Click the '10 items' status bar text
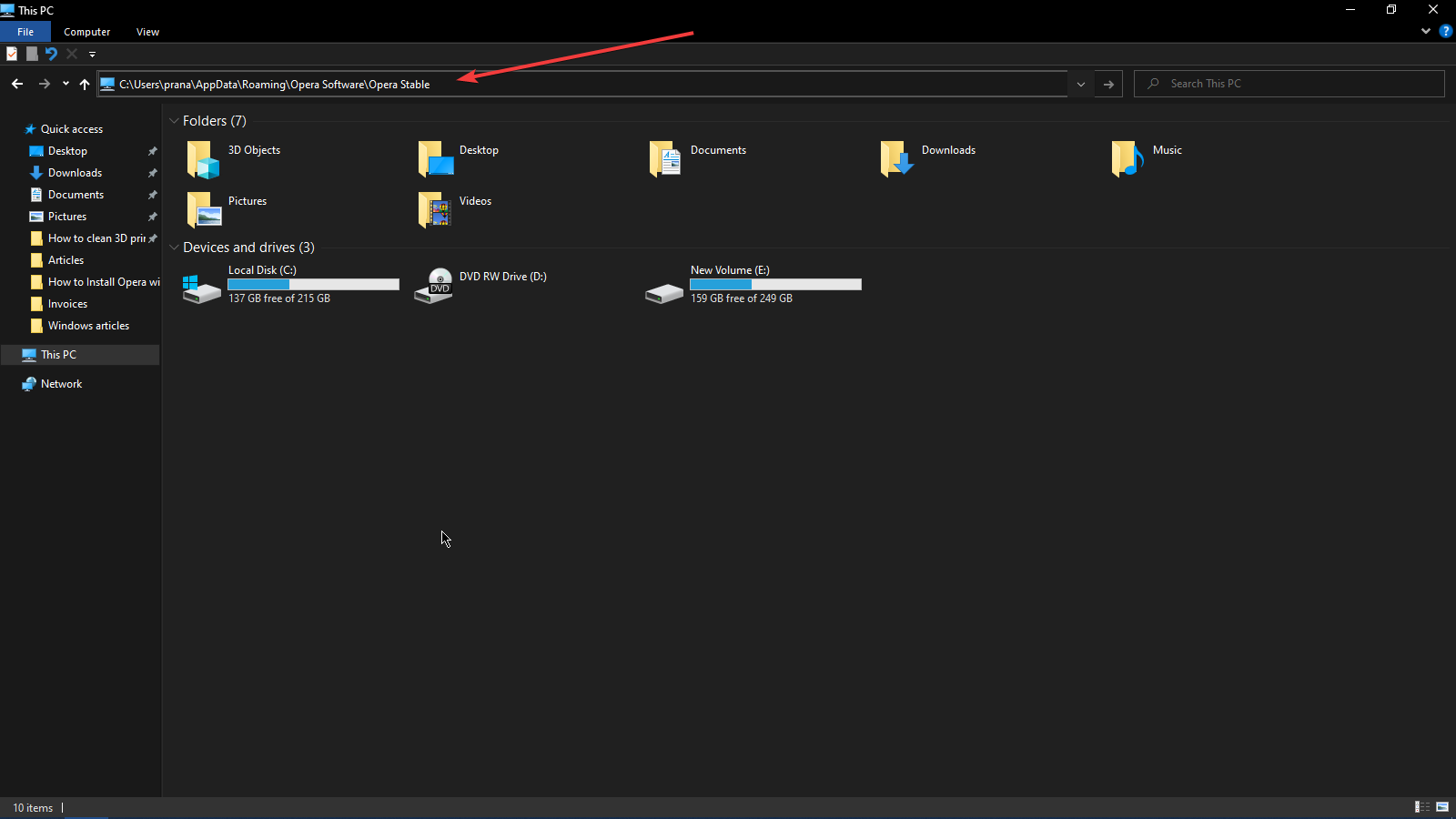This screenshot has width=1456, height=819. (33, 808)
